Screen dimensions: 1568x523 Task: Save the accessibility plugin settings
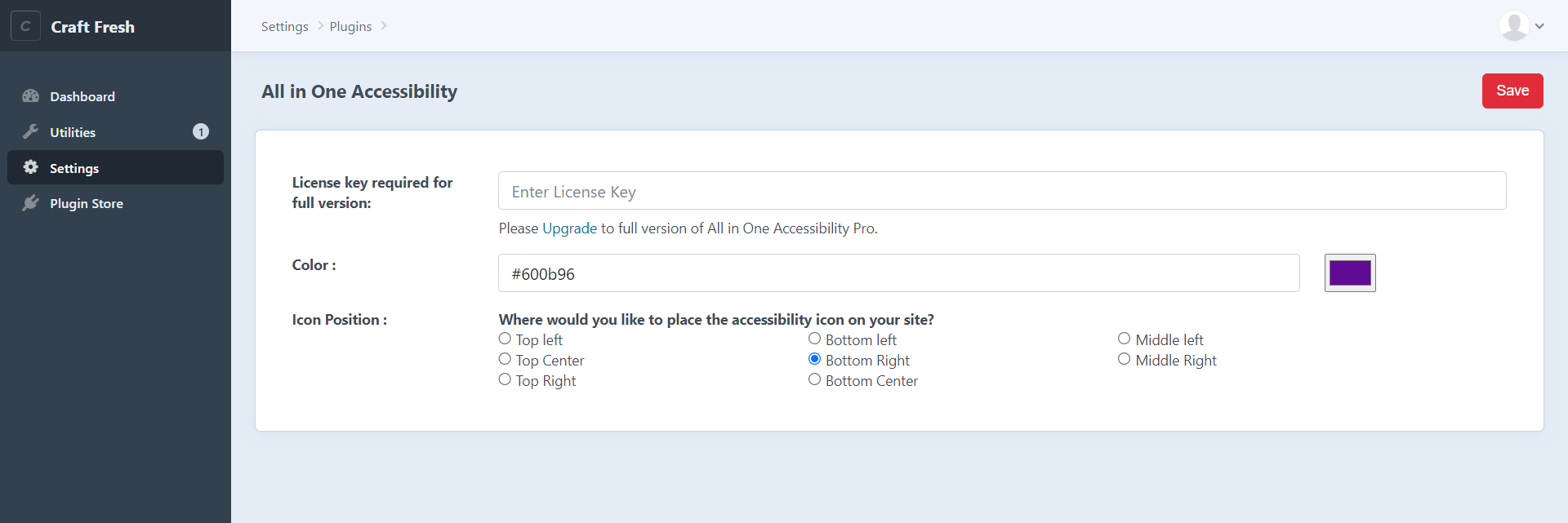1512,91
